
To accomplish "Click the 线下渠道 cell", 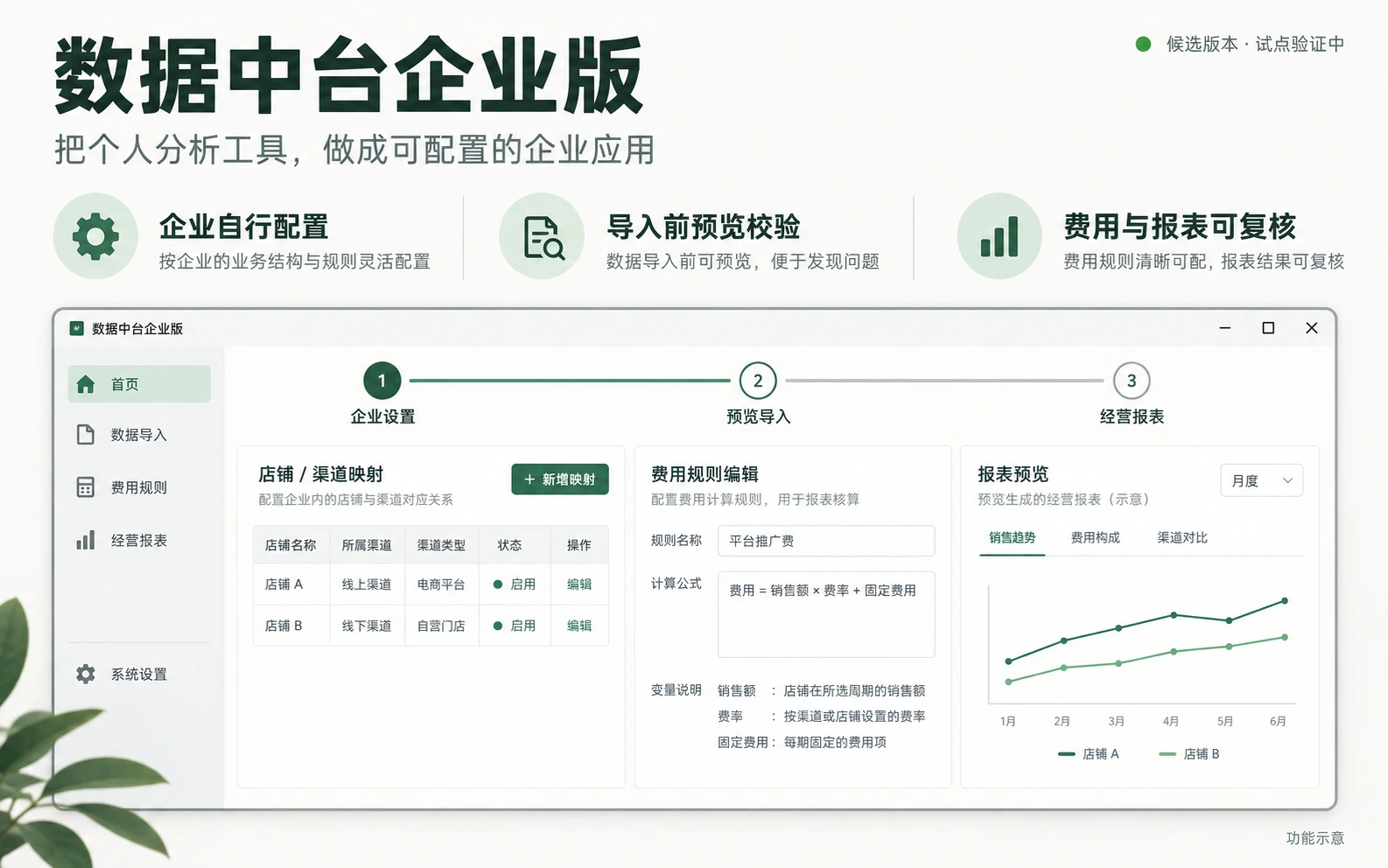I will pyautogui.click(x=367, y=626).
